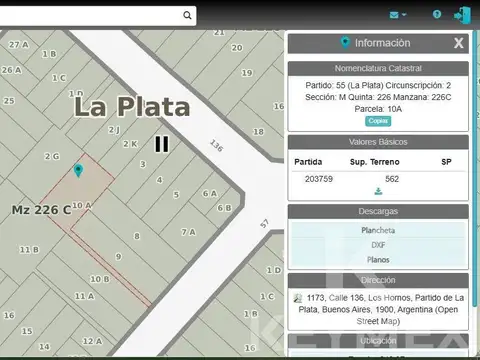Click the teal map pin on parcel

78,170
